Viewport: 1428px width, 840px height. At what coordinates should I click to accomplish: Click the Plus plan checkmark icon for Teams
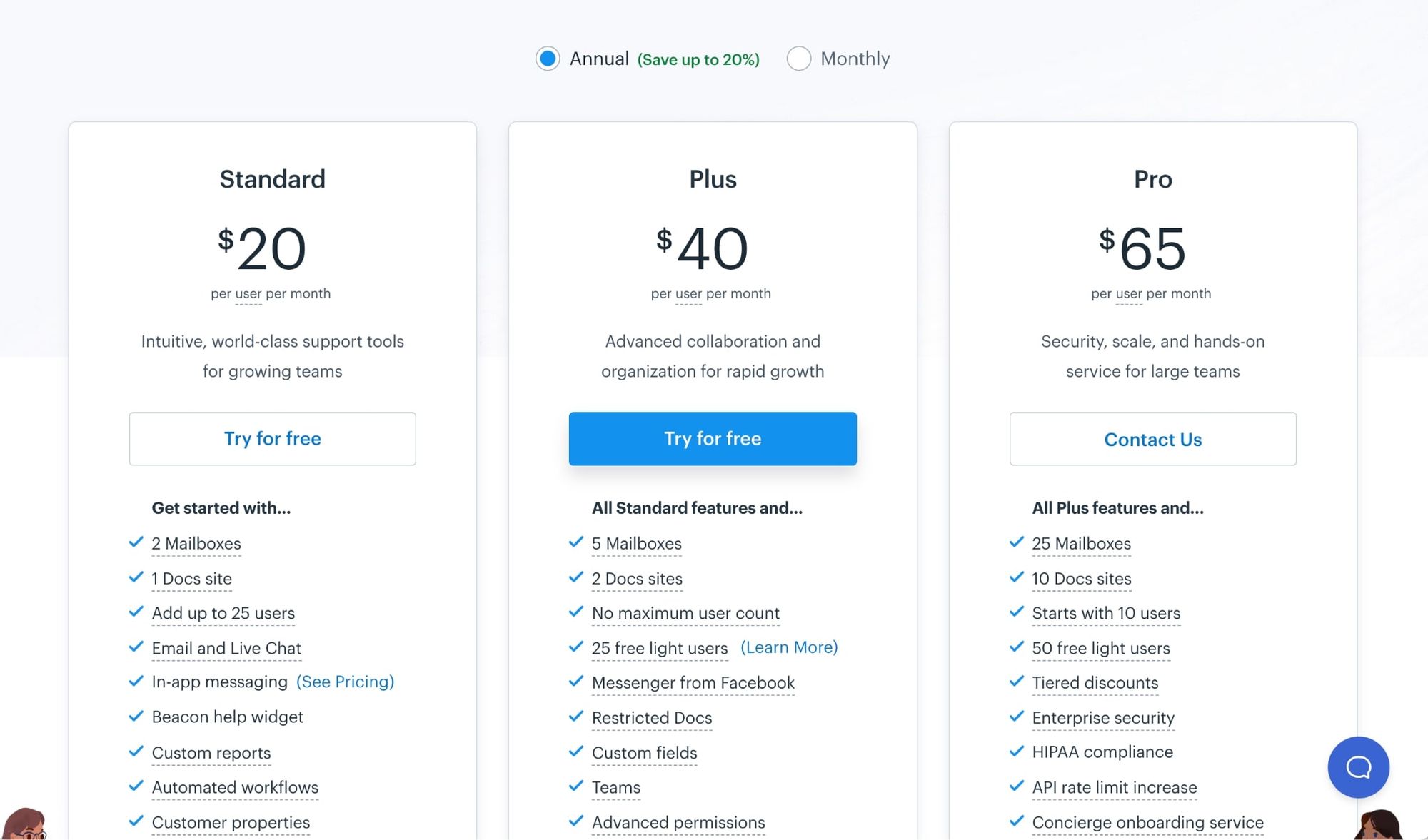[577, 786]
